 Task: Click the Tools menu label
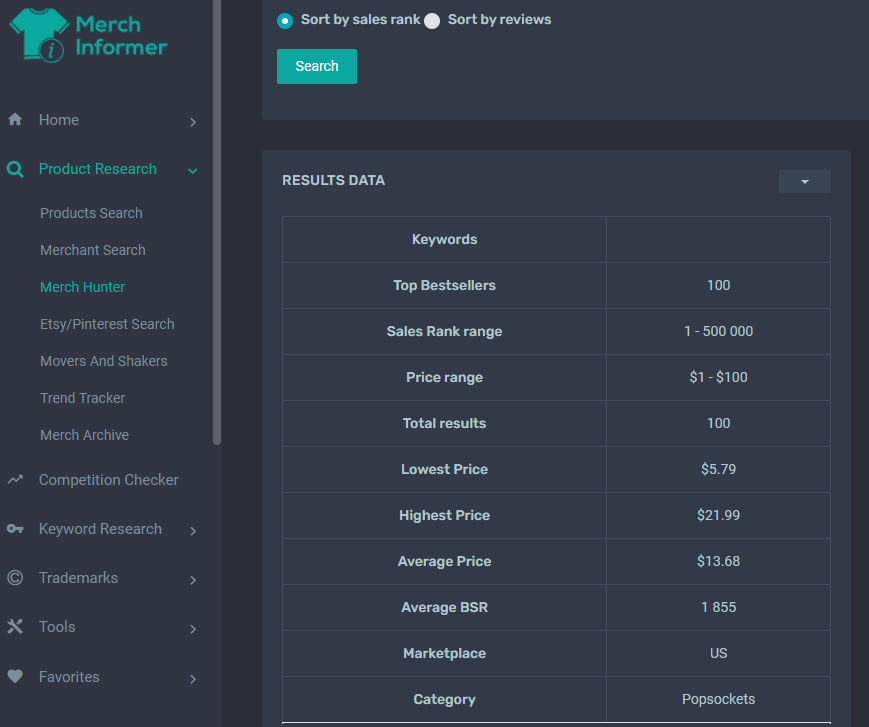pyautogui.click(x=57, y=627)
